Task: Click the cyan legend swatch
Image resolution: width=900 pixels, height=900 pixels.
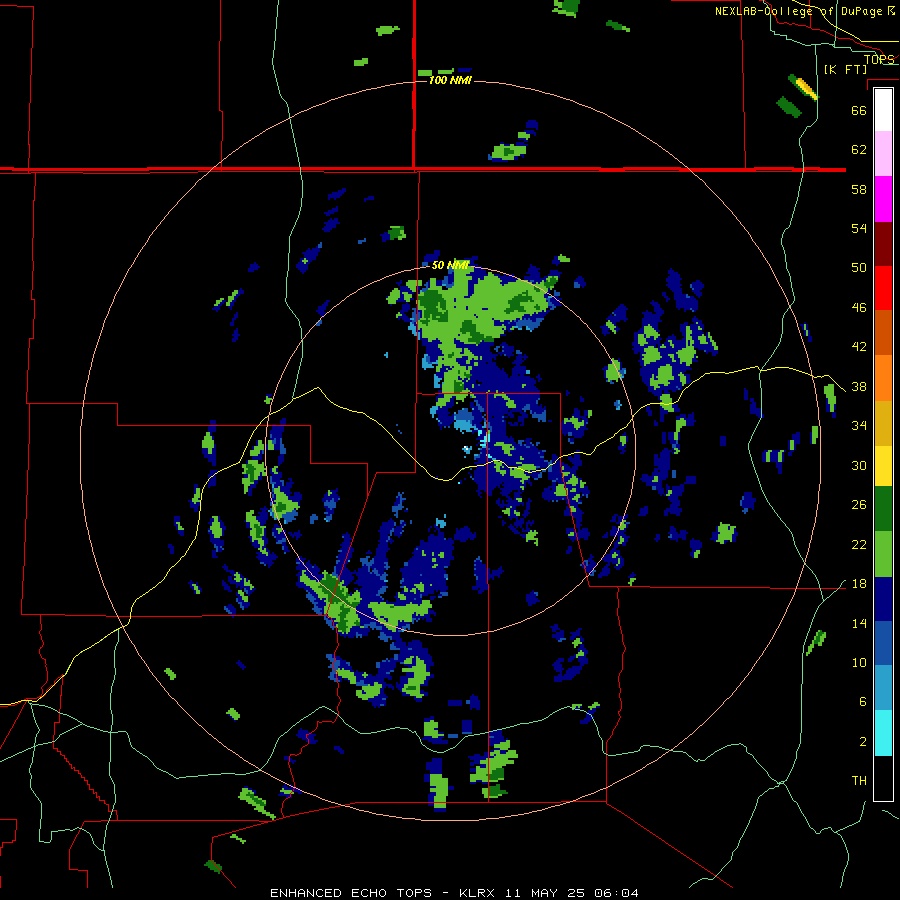Action: click(x=883, y=732)
